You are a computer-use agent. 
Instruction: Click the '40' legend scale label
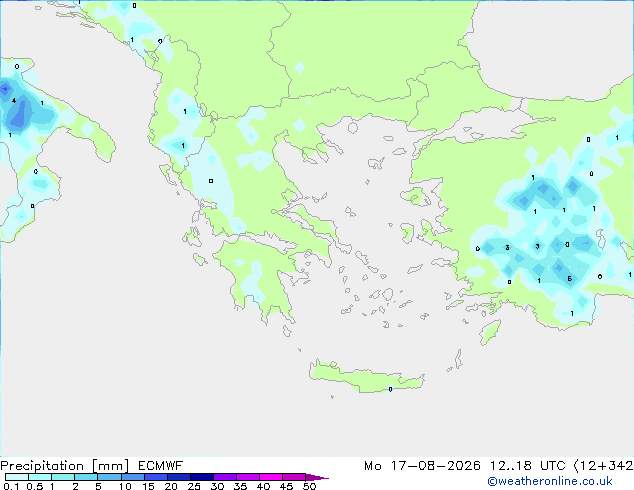point(263,486)
